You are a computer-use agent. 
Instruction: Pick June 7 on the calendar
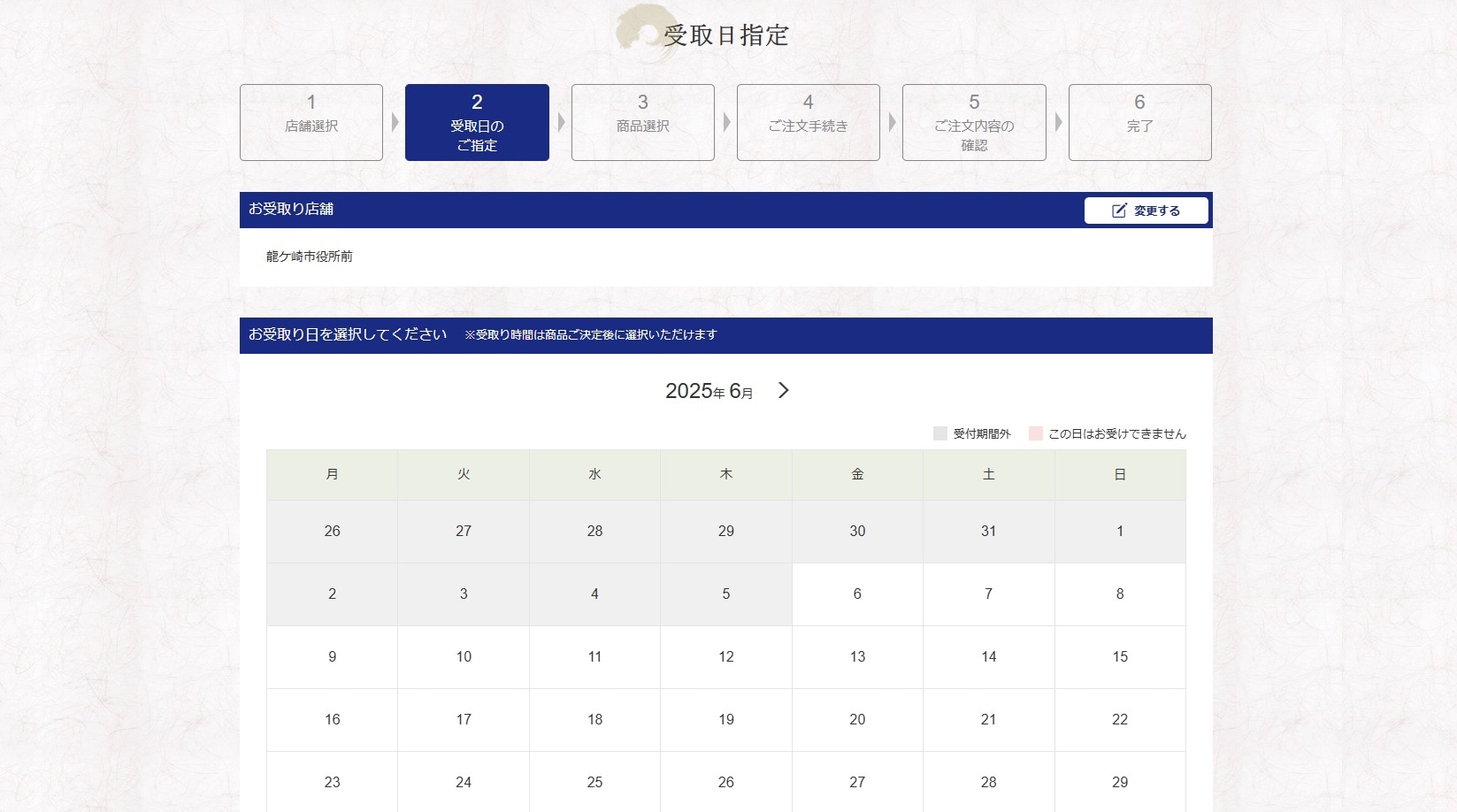989,594
